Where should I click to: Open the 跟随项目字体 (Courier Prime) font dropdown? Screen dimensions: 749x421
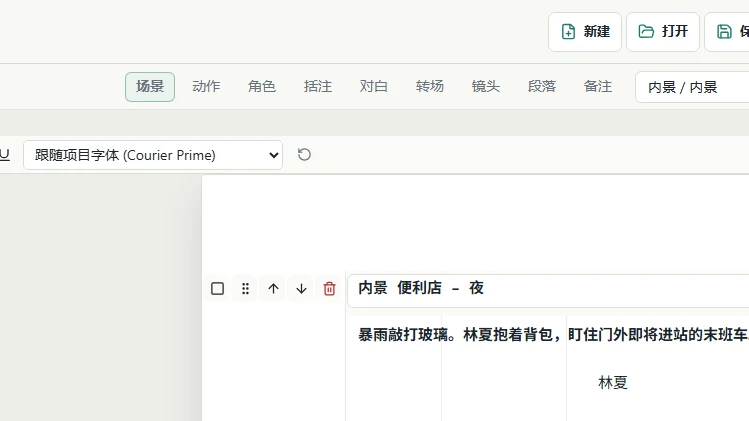(x=153, y=155)
